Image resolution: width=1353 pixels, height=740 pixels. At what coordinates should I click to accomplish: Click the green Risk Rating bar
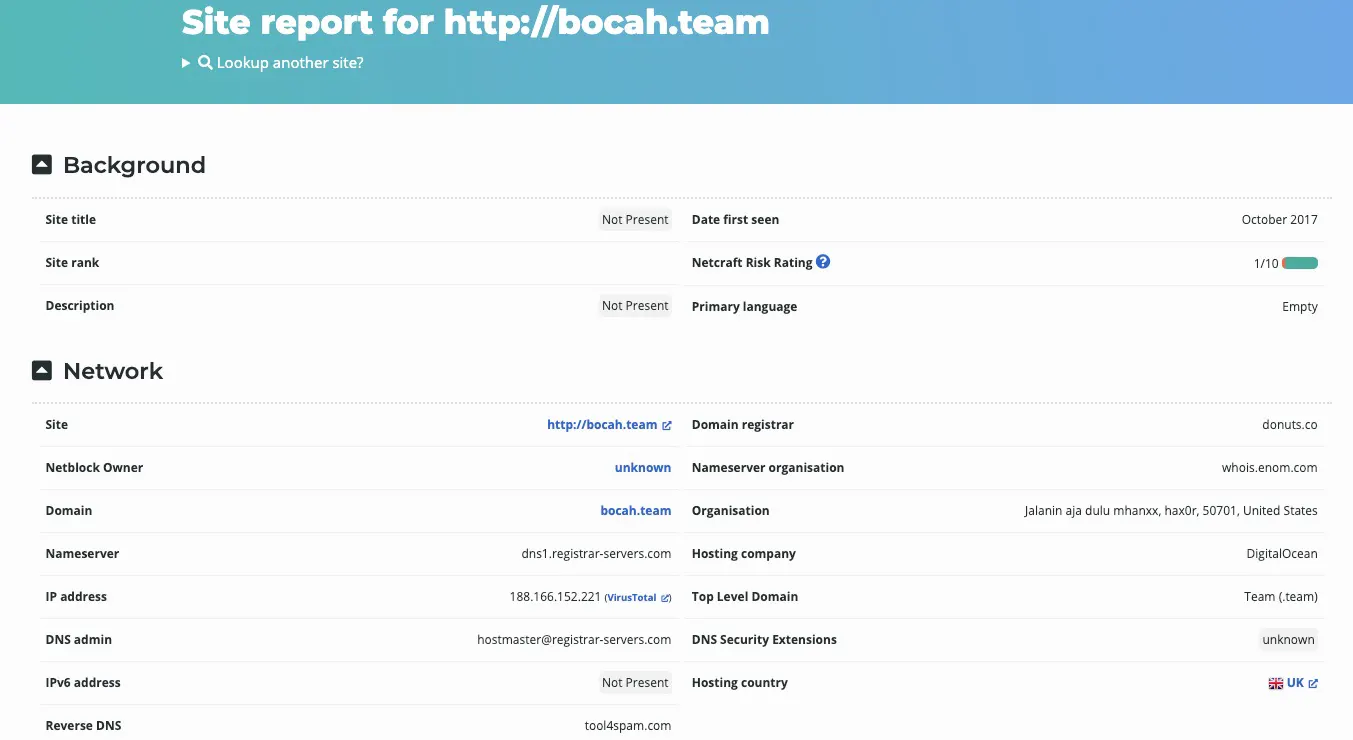[x=1300, y=262]
